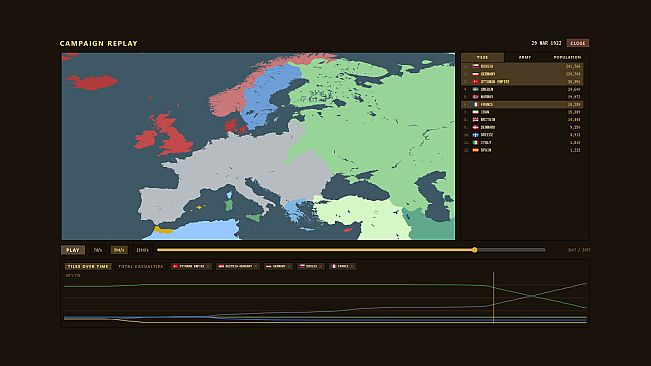Jump to the unplayed end of the replay timeline
The height and width of the screenshot is (366, 651).
(x=544, y=250)
